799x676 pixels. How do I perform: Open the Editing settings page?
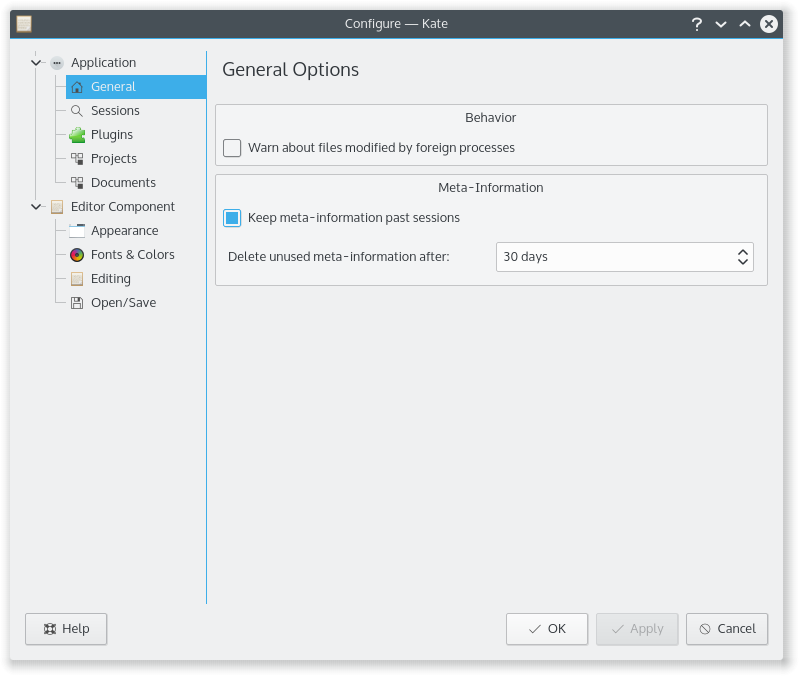110,279
